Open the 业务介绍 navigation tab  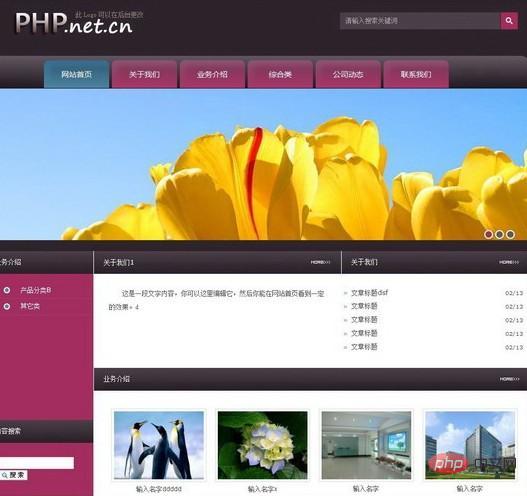click(x=212, y=74)
